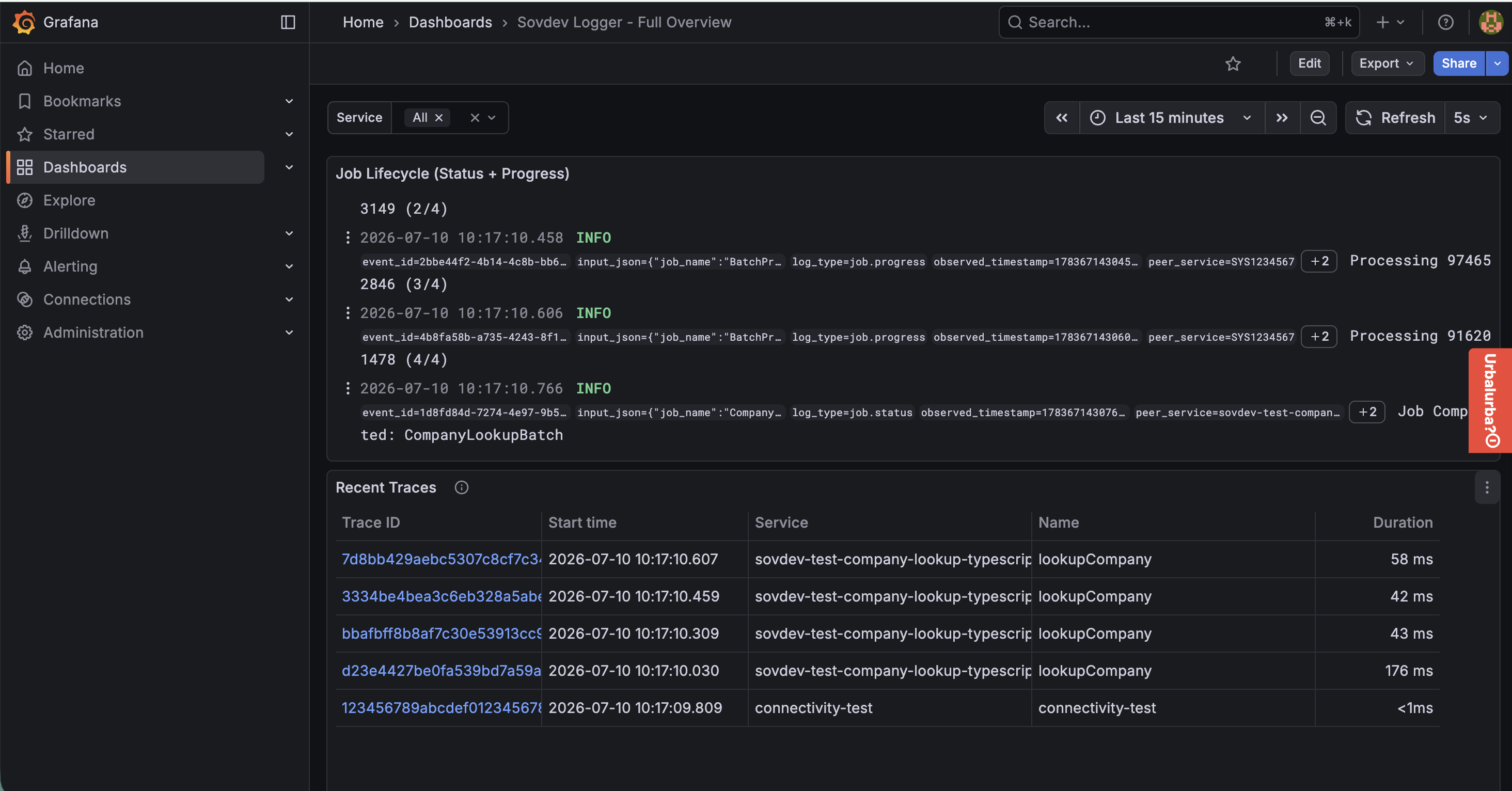Expand +2 labels on Processing 91620 log
Image resolution: width=1512 pixels, height=791 pixels.
click(1319, 337)
